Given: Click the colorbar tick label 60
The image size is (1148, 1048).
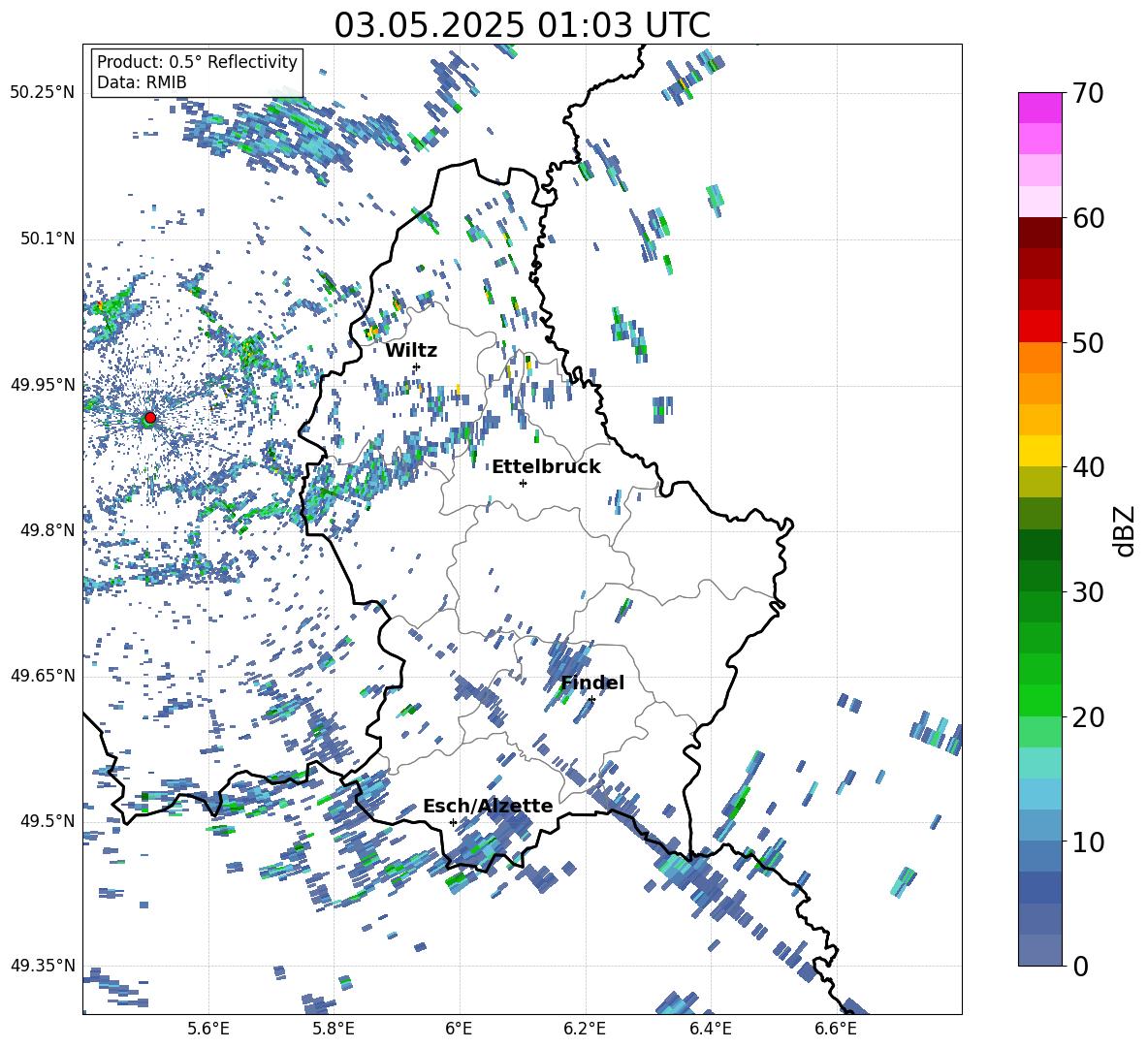Looking at the screenshot, I should pos(1088,218).
